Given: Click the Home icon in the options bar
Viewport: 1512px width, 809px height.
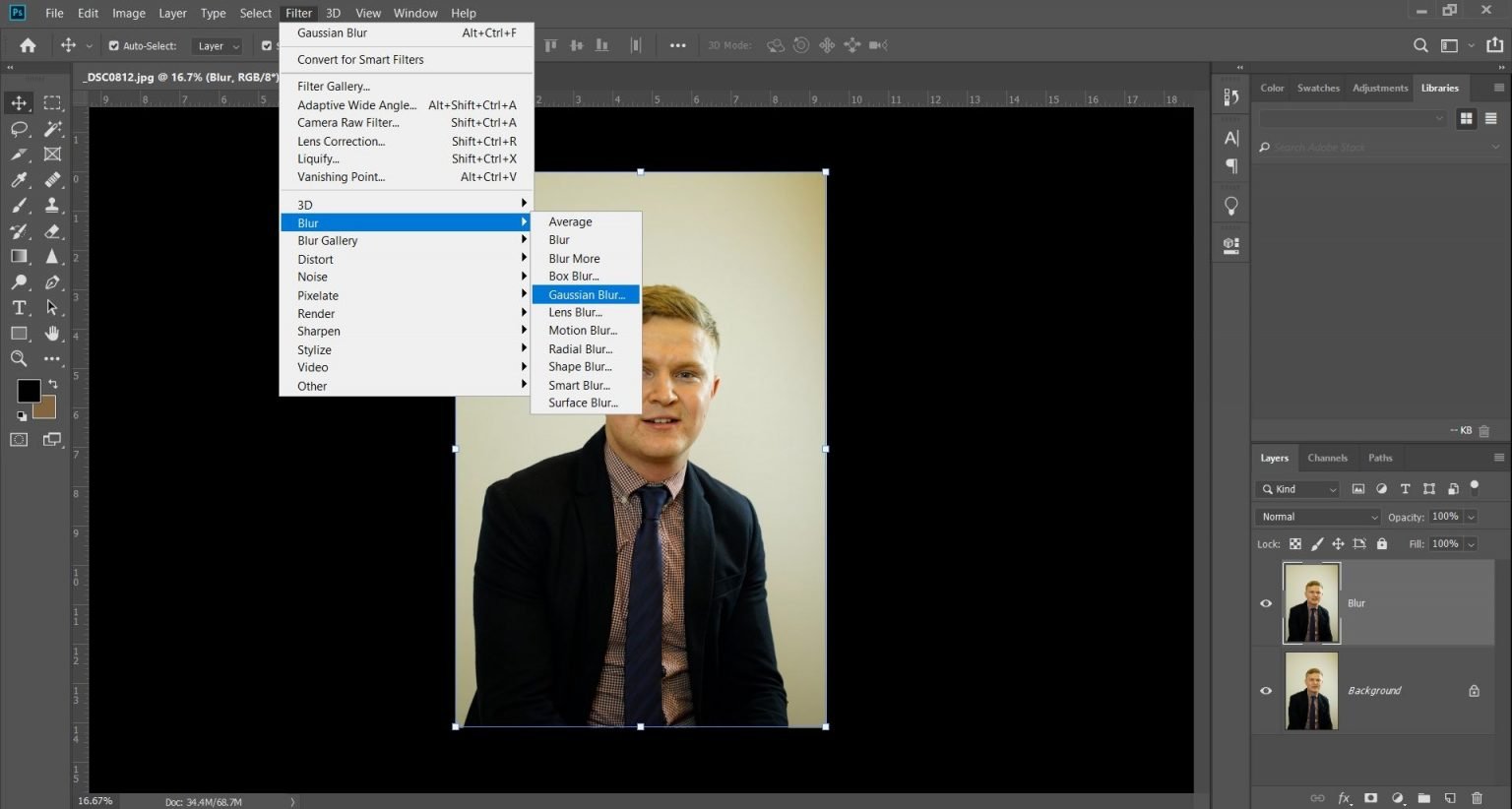Looking at the screenshot, I should 27,45.
